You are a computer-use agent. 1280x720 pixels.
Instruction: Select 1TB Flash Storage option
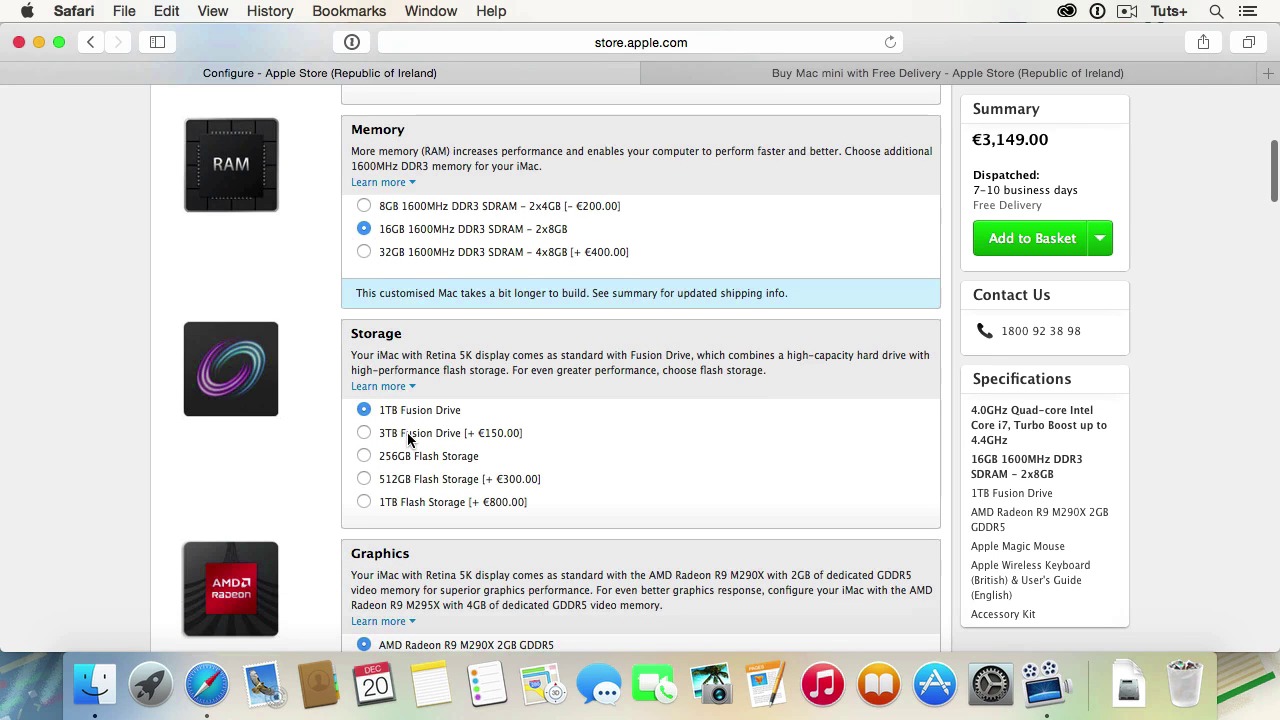tap(364, 501)
